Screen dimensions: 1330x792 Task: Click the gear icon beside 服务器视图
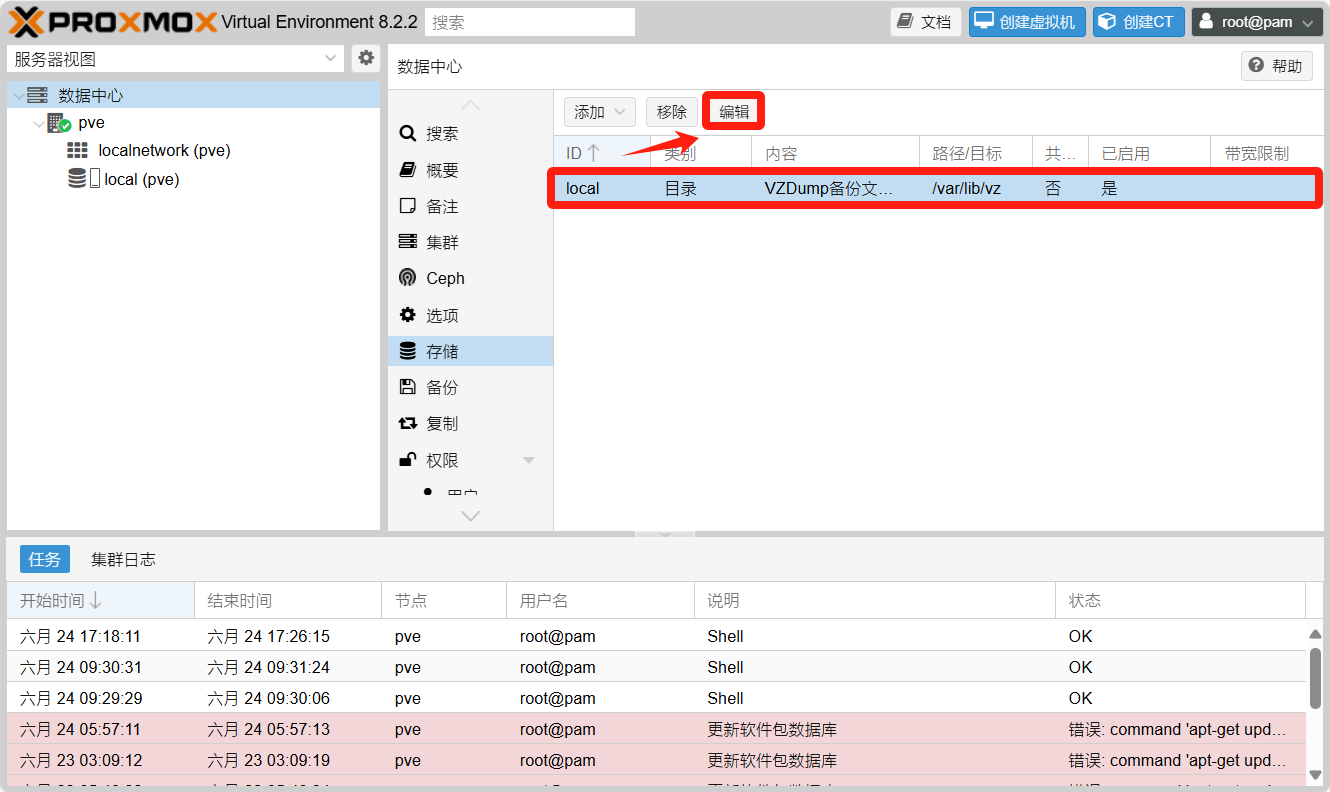click(x=366, y=58)
